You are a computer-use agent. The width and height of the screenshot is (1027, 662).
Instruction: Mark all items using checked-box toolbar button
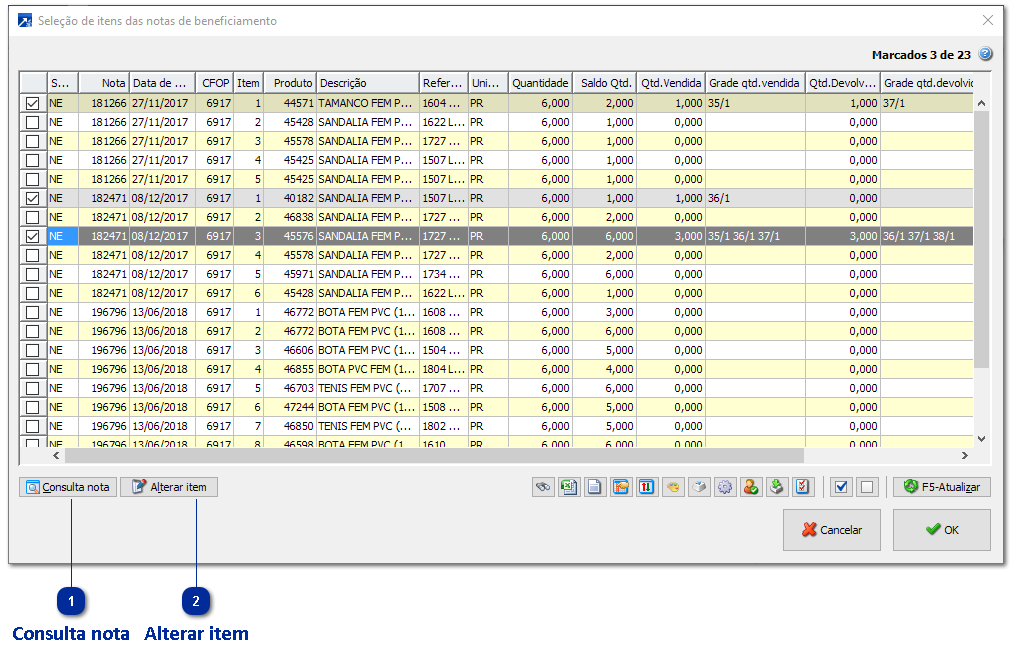(841, 487)
